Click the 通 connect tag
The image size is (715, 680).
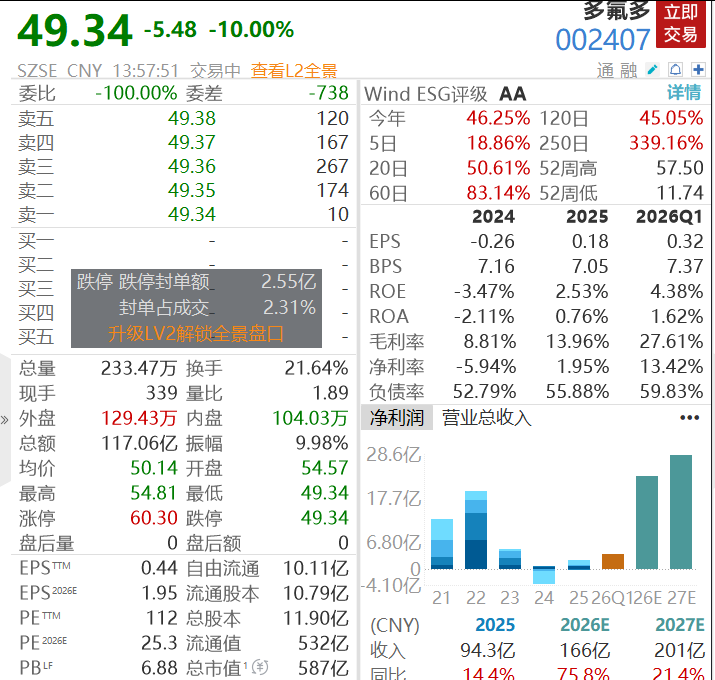pos(606,71)
